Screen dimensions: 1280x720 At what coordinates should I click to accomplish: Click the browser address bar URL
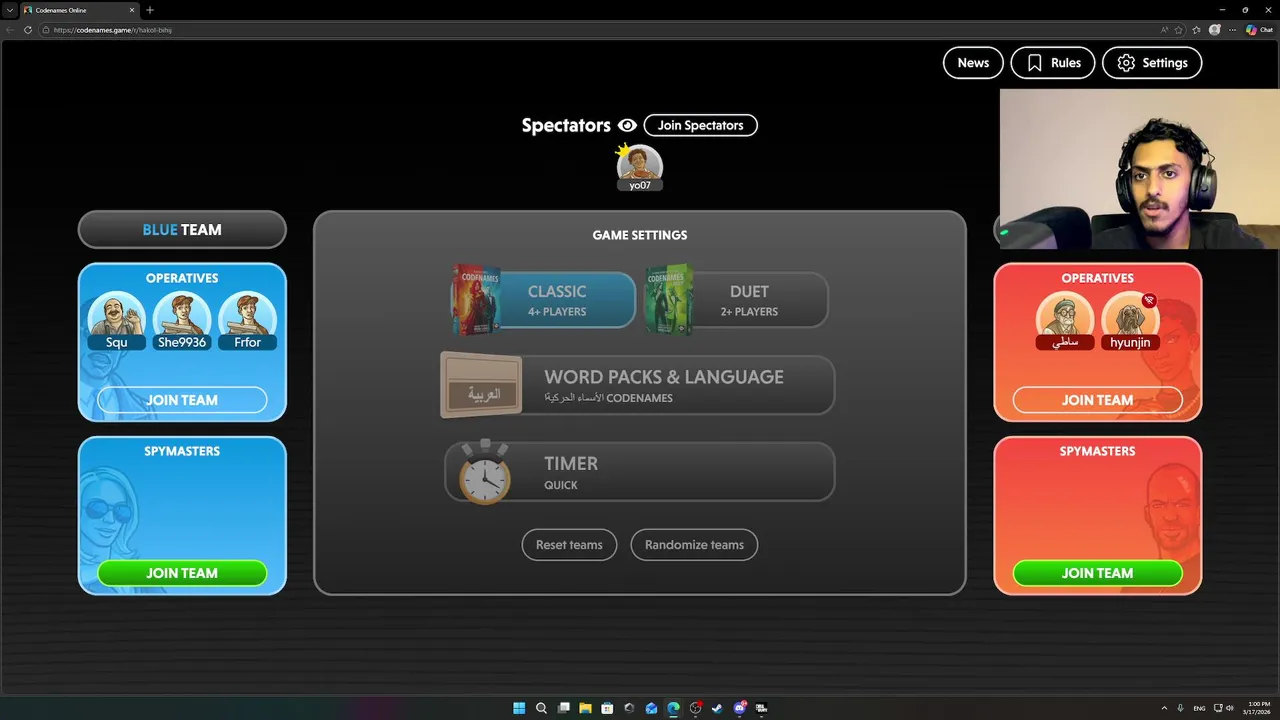pyautogui.click(x=113, y=30)
